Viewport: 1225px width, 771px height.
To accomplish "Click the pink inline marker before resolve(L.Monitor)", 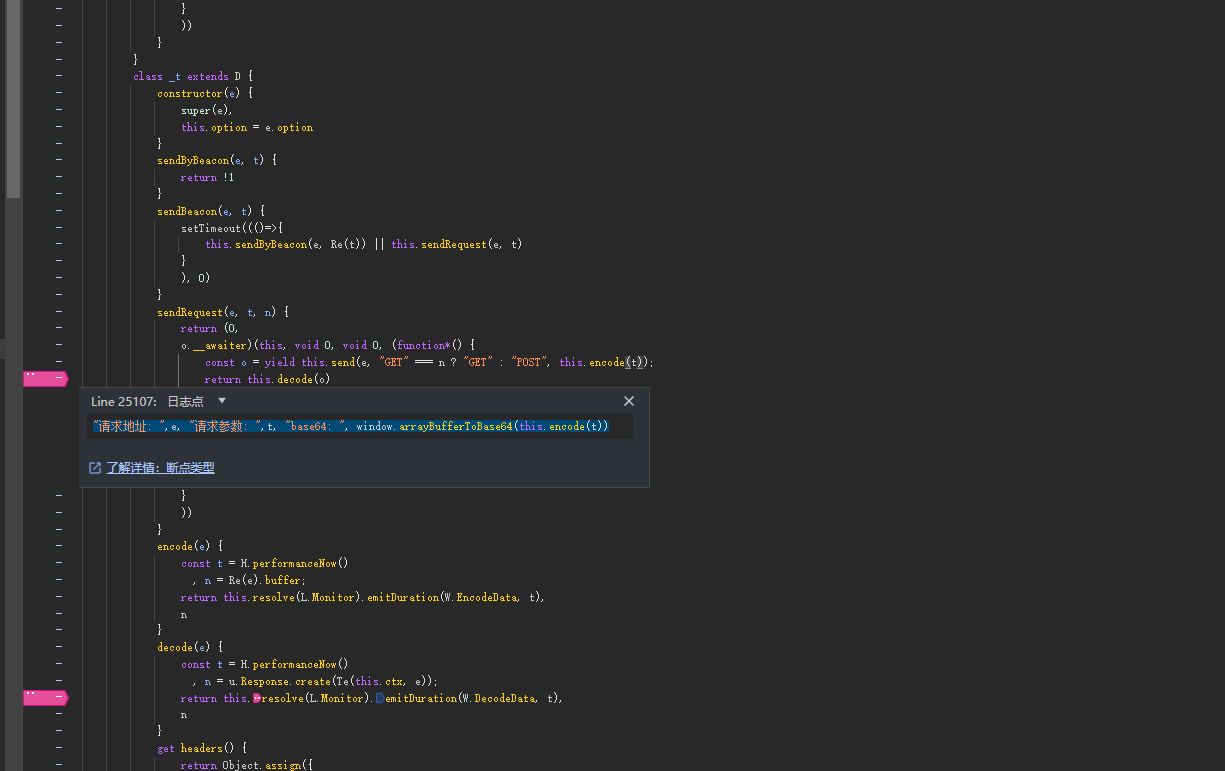I will (256, 698).
